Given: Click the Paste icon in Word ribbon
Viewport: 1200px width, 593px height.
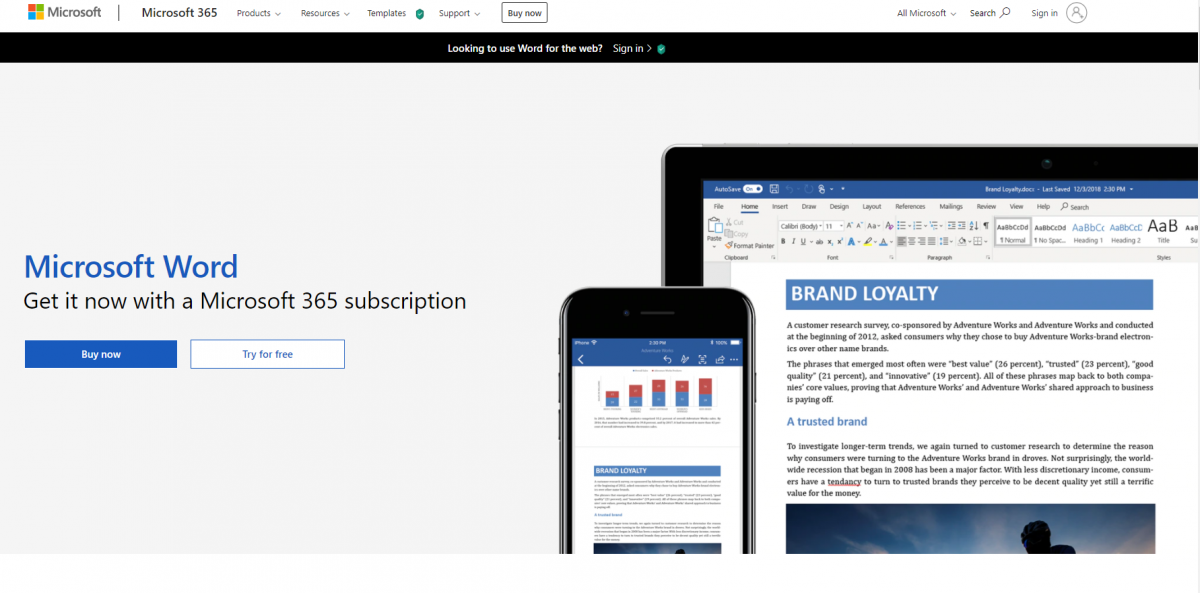Looking at the screenshot, I should coord(714,225).
